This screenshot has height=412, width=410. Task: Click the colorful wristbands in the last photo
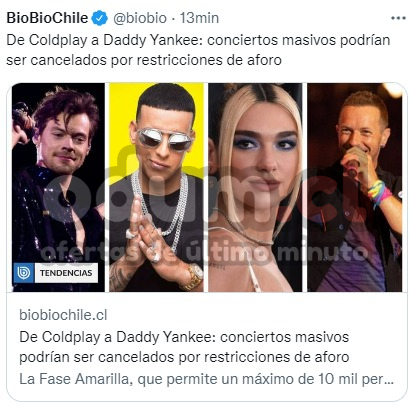click(x=379, y=193)
